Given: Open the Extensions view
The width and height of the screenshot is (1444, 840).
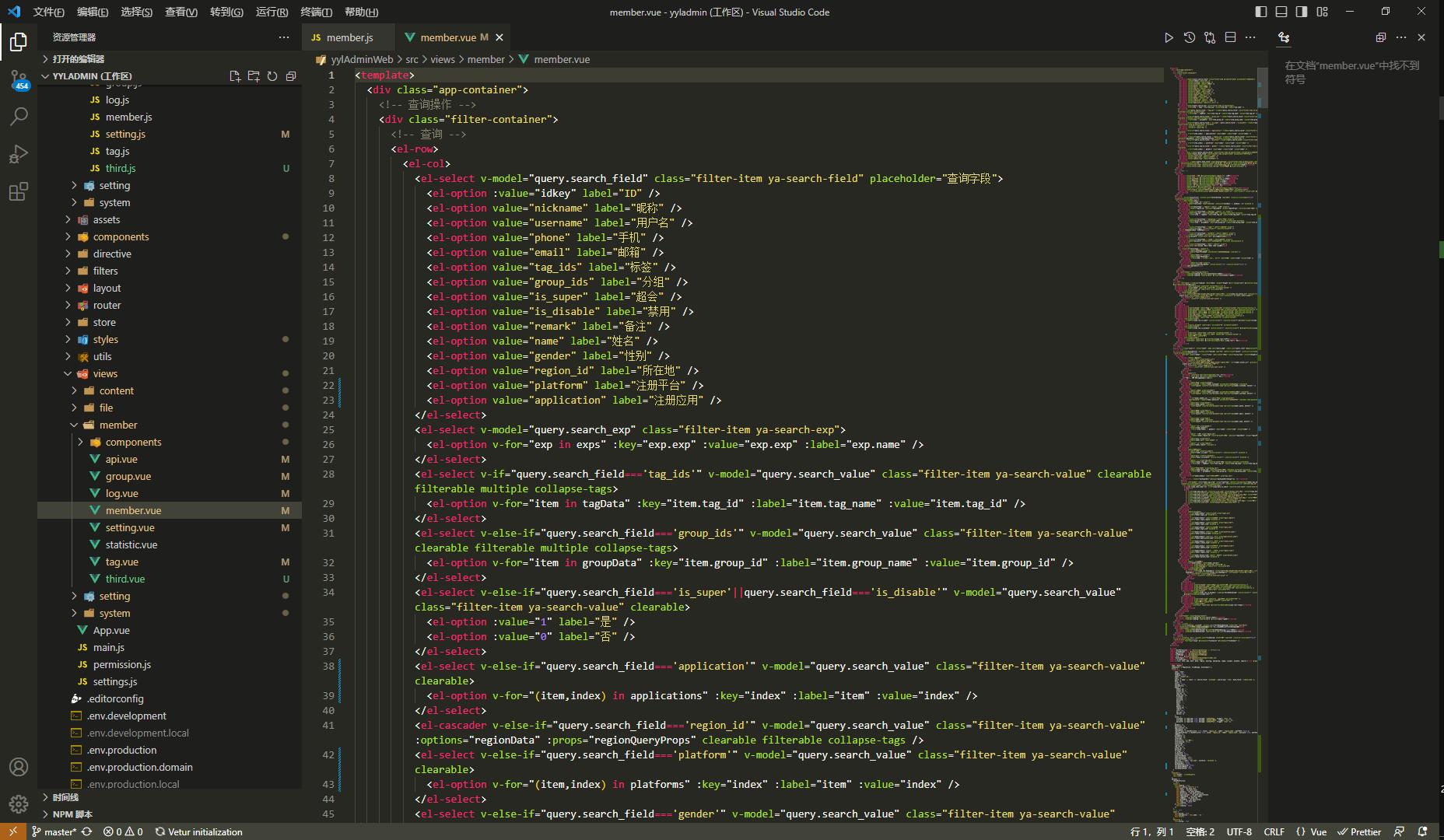Looking at the screenshot, I should [x=19, y=191].
